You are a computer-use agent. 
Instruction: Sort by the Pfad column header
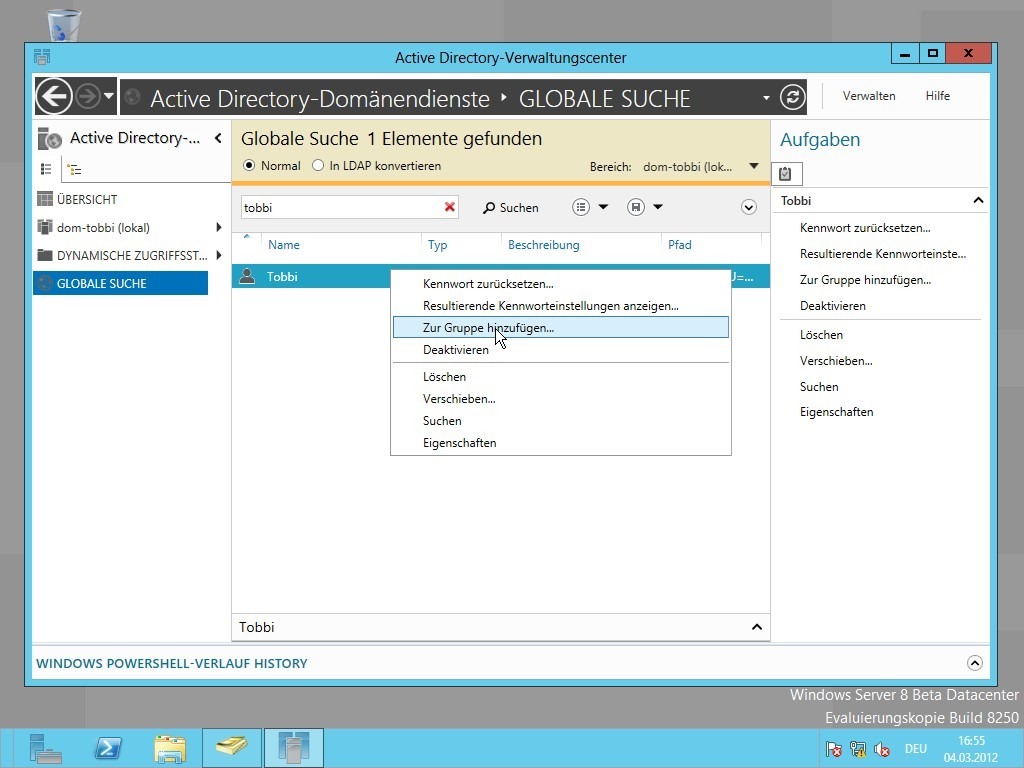[x=679, y=245]
